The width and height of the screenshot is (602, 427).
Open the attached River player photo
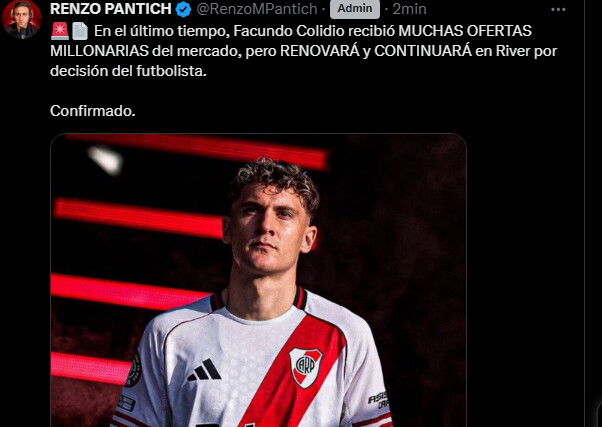pyautogui.click(x=258, y=280)
